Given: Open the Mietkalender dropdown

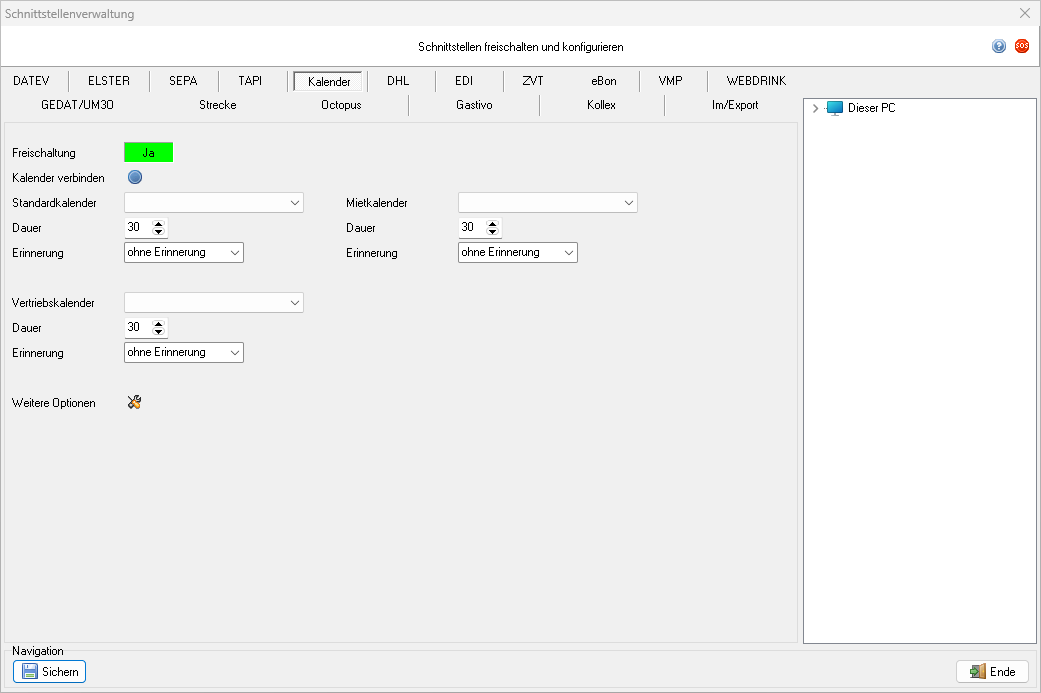Looking at the screenshot, I should 547,203.
